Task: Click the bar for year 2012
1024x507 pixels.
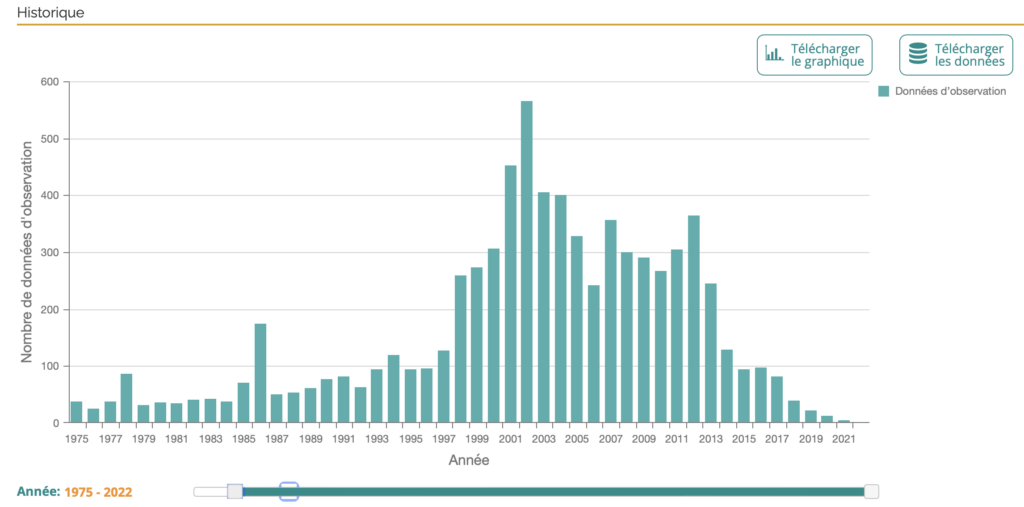Action: [x=694, y=319]
